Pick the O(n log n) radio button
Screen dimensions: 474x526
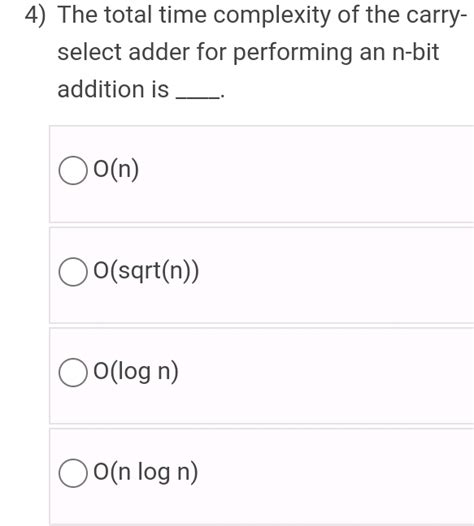(73, 473)
